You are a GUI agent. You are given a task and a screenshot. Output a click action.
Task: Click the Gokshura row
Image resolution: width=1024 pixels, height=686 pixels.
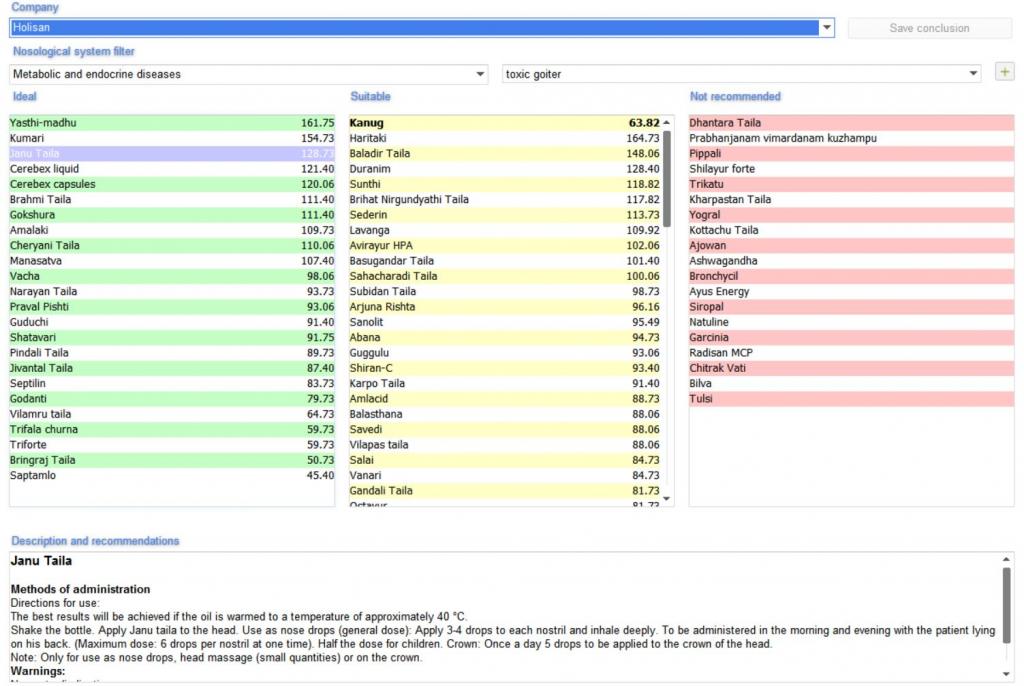click(x=172, y=215)
